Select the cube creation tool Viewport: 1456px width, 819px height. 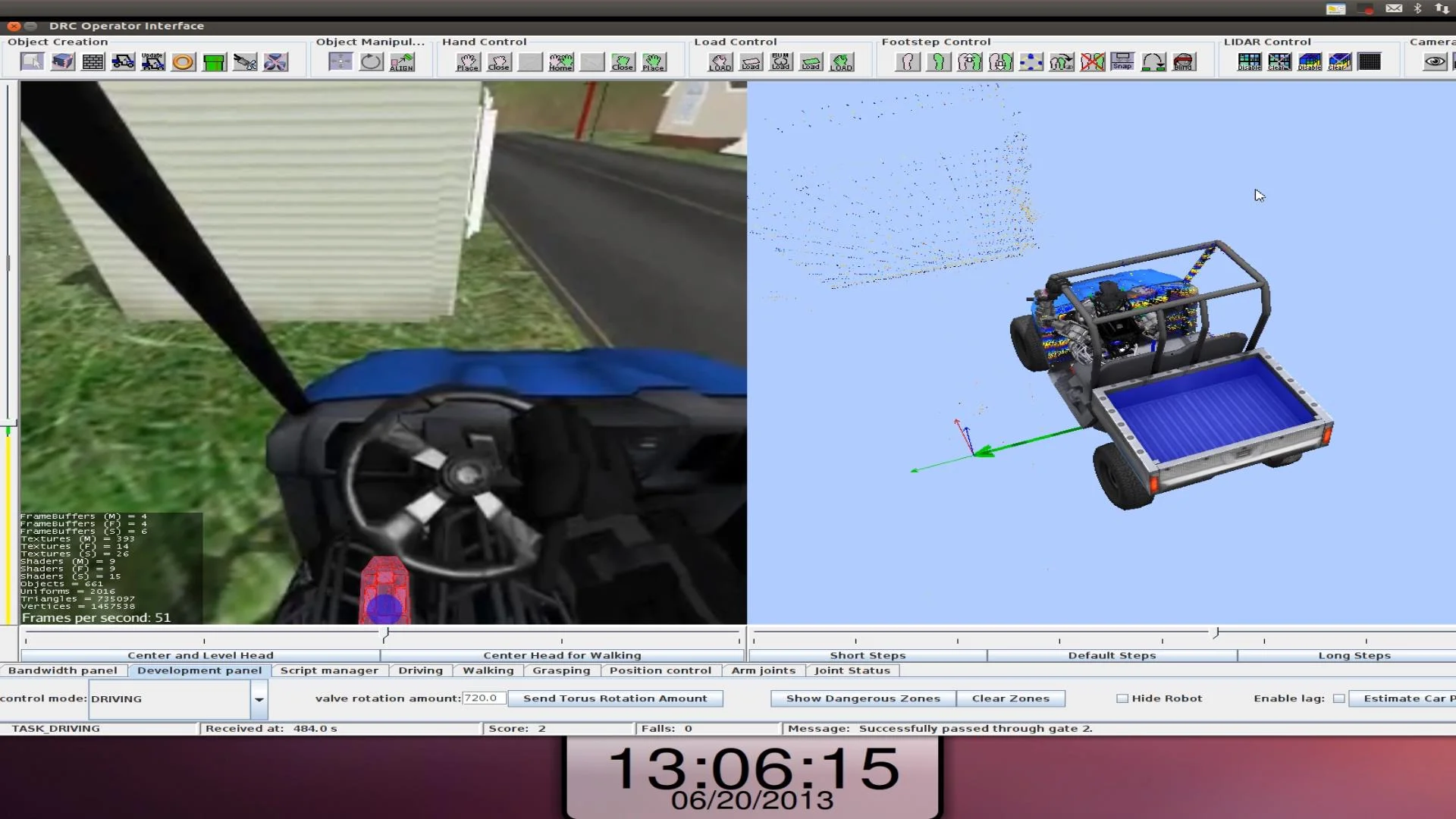tap(62, 61)
